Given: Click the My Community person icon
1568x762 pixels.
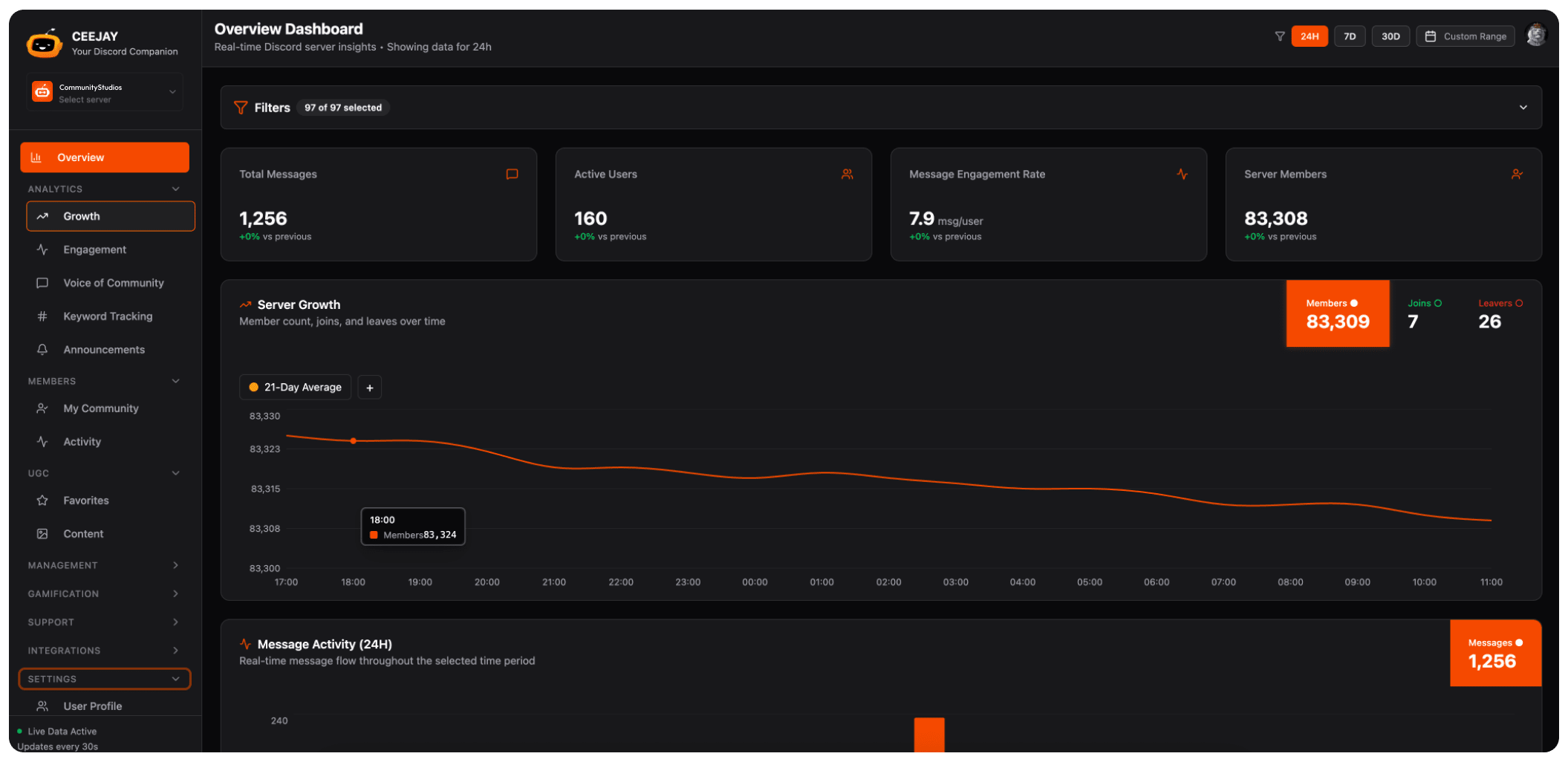Looking at the screenshot, I should [x=42, y=408].
